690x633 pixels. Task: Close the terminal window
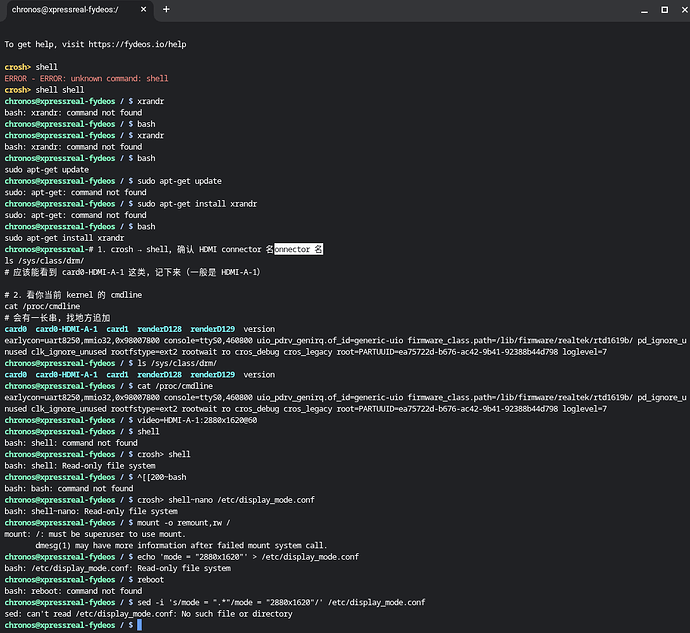(685, 10)
